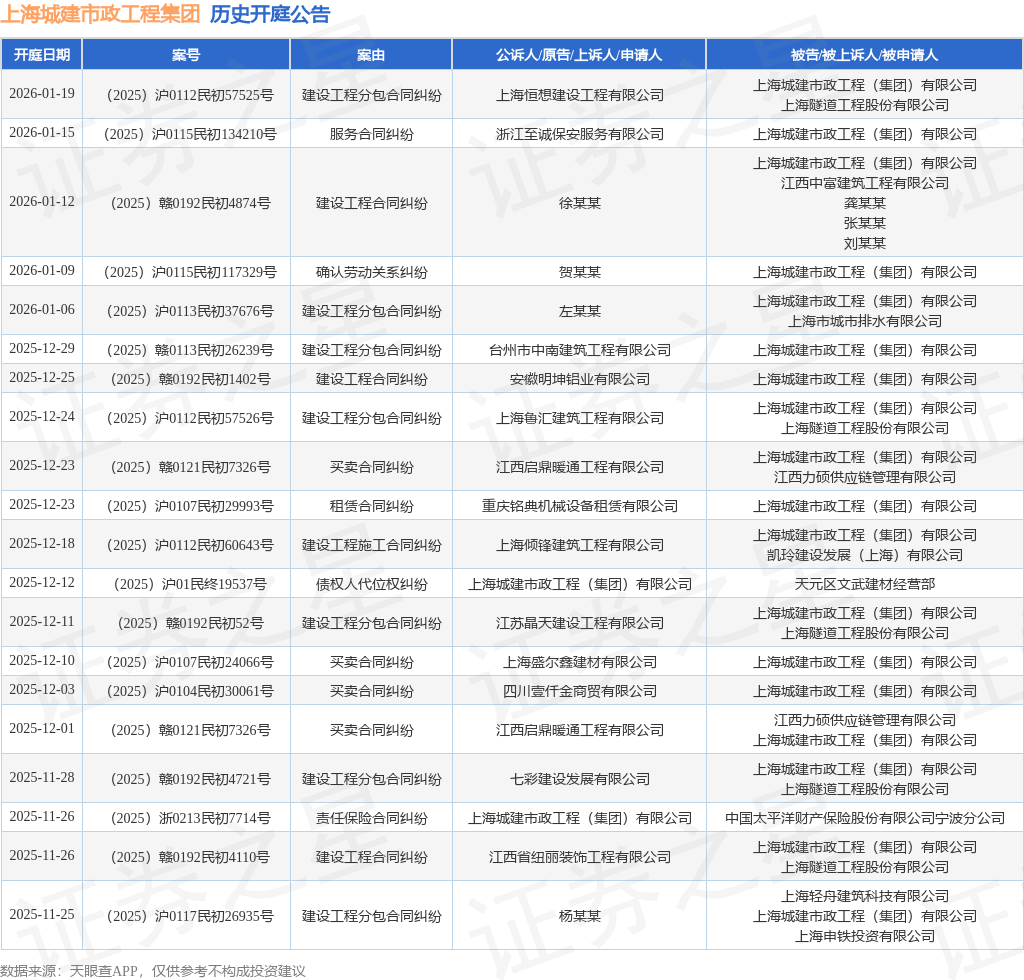
Task: Select case number (2025)赣0192民初1402号
Action: pos(189,379)
